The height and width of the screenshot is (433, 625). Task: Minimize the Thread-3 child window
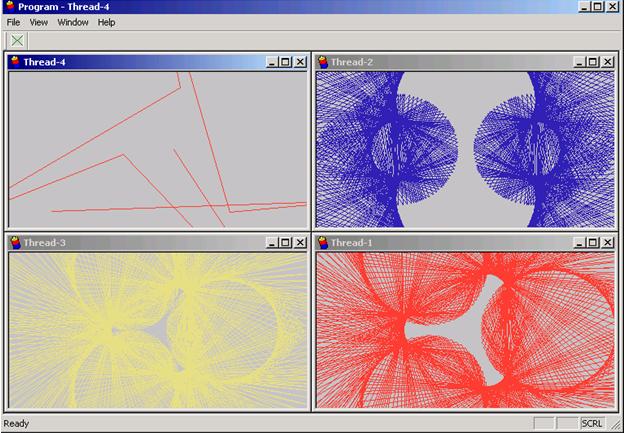[272, 242]
